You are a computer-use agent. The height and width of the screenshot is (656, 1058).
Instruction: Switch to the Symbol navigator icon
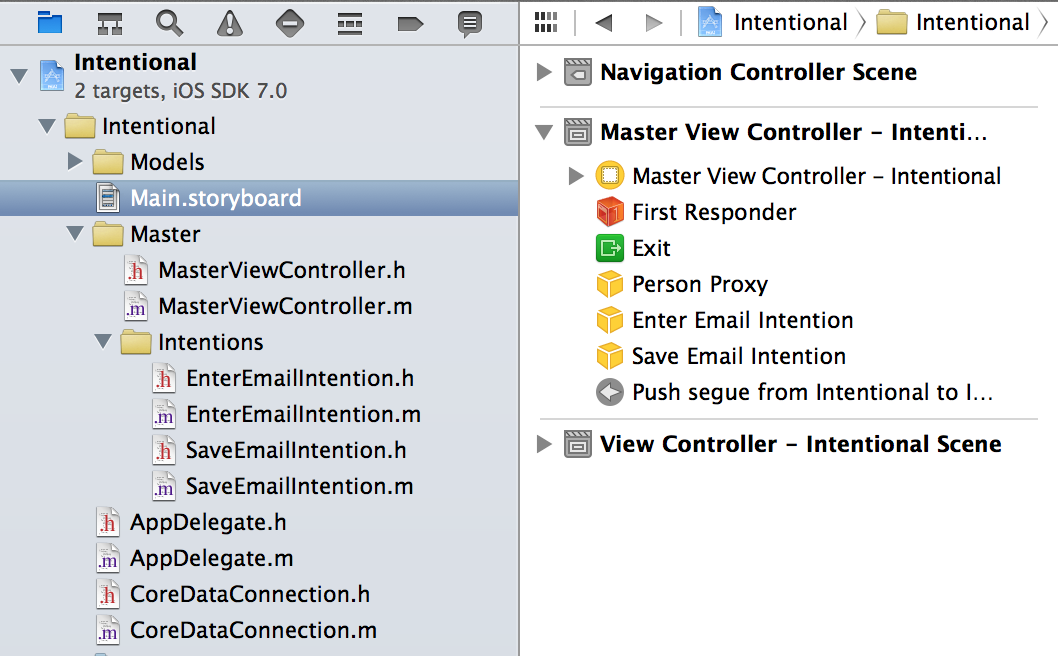110,22
